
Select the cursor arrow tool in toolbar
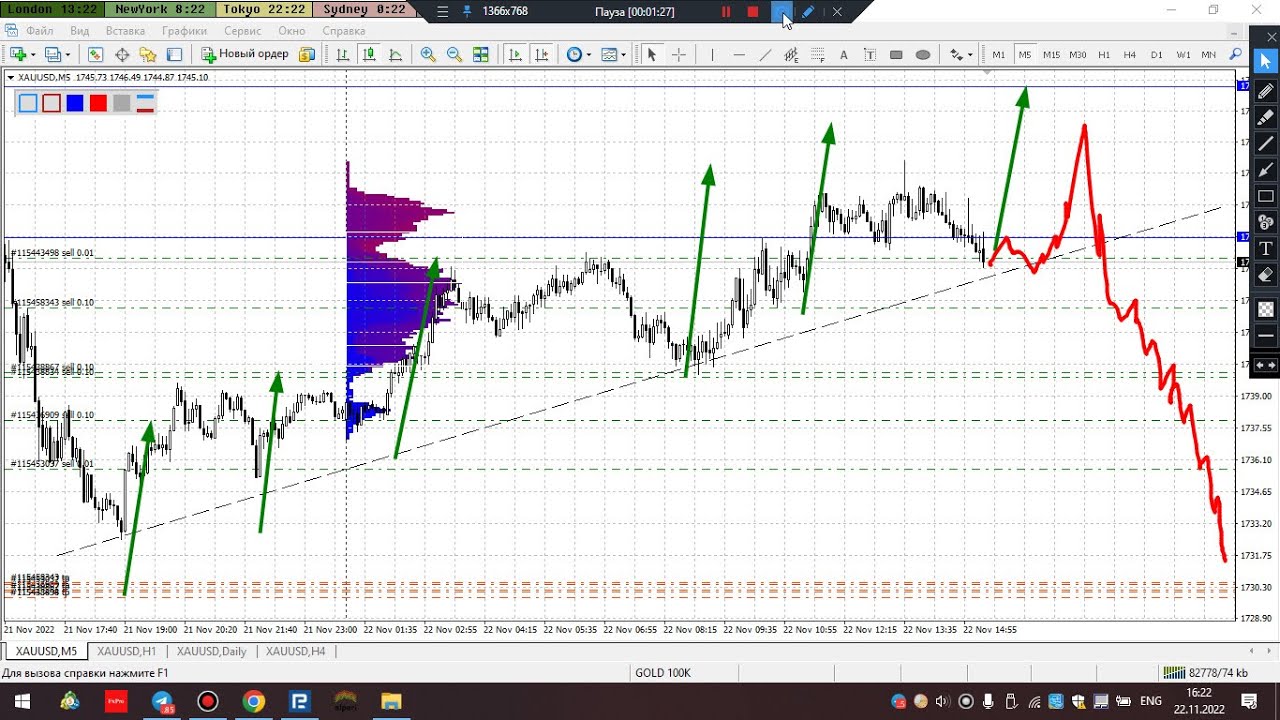pyautogui.click(x=652, y=54)
